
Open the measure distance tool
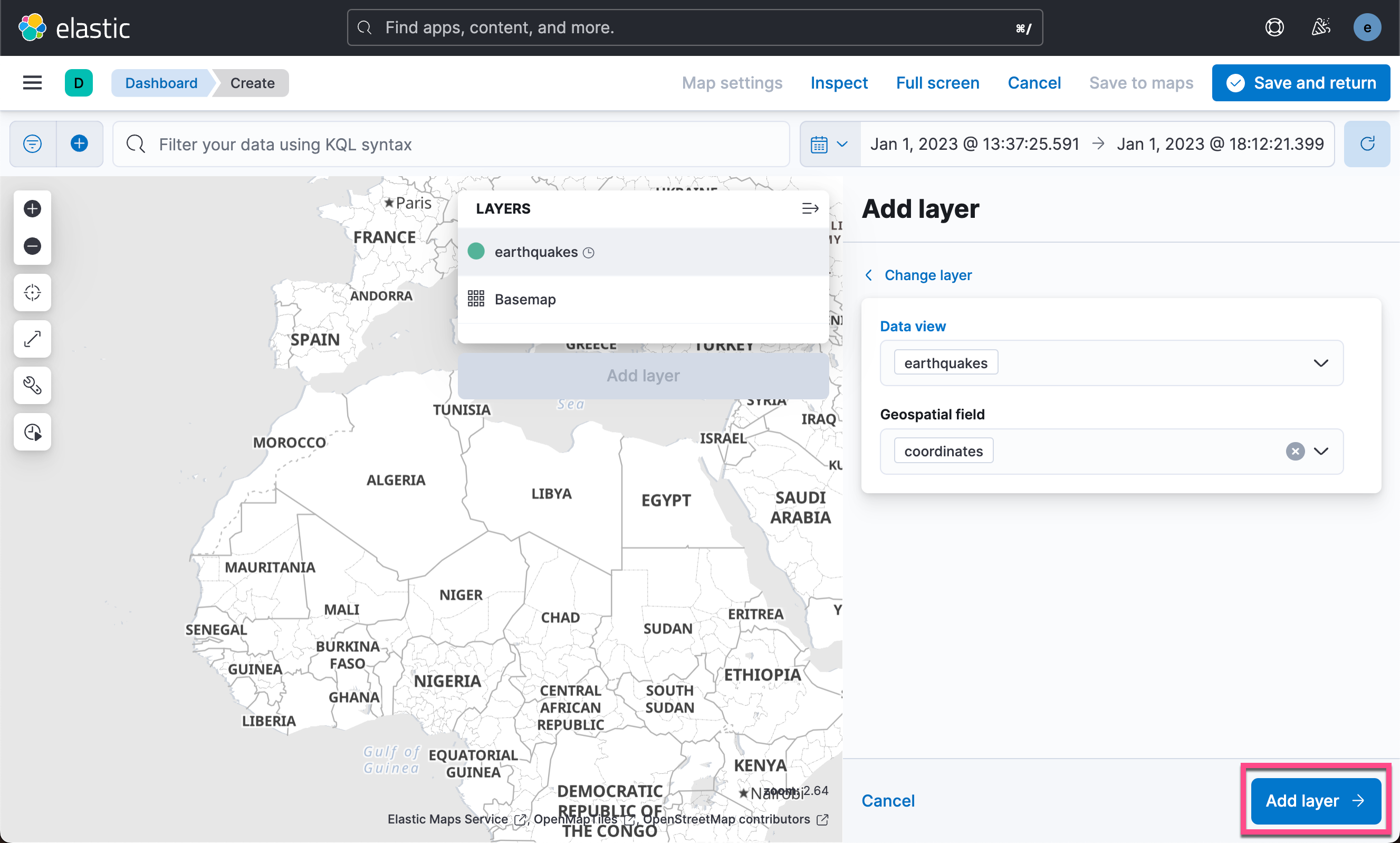tap(32, 339)
